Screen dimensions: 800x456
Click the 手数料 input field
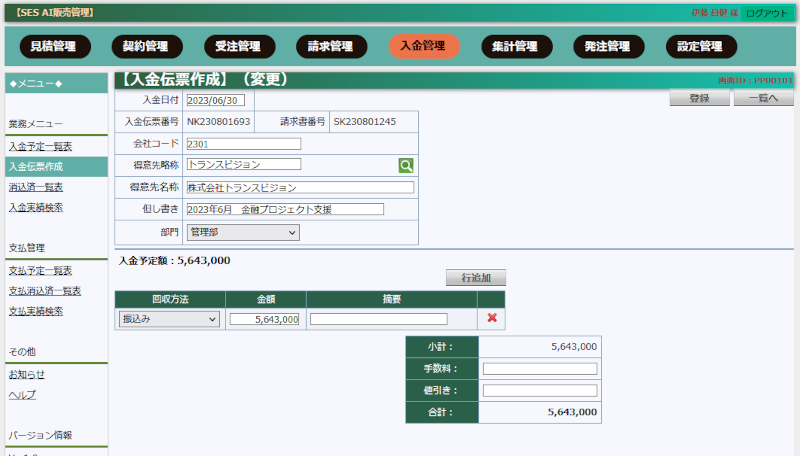540,369
